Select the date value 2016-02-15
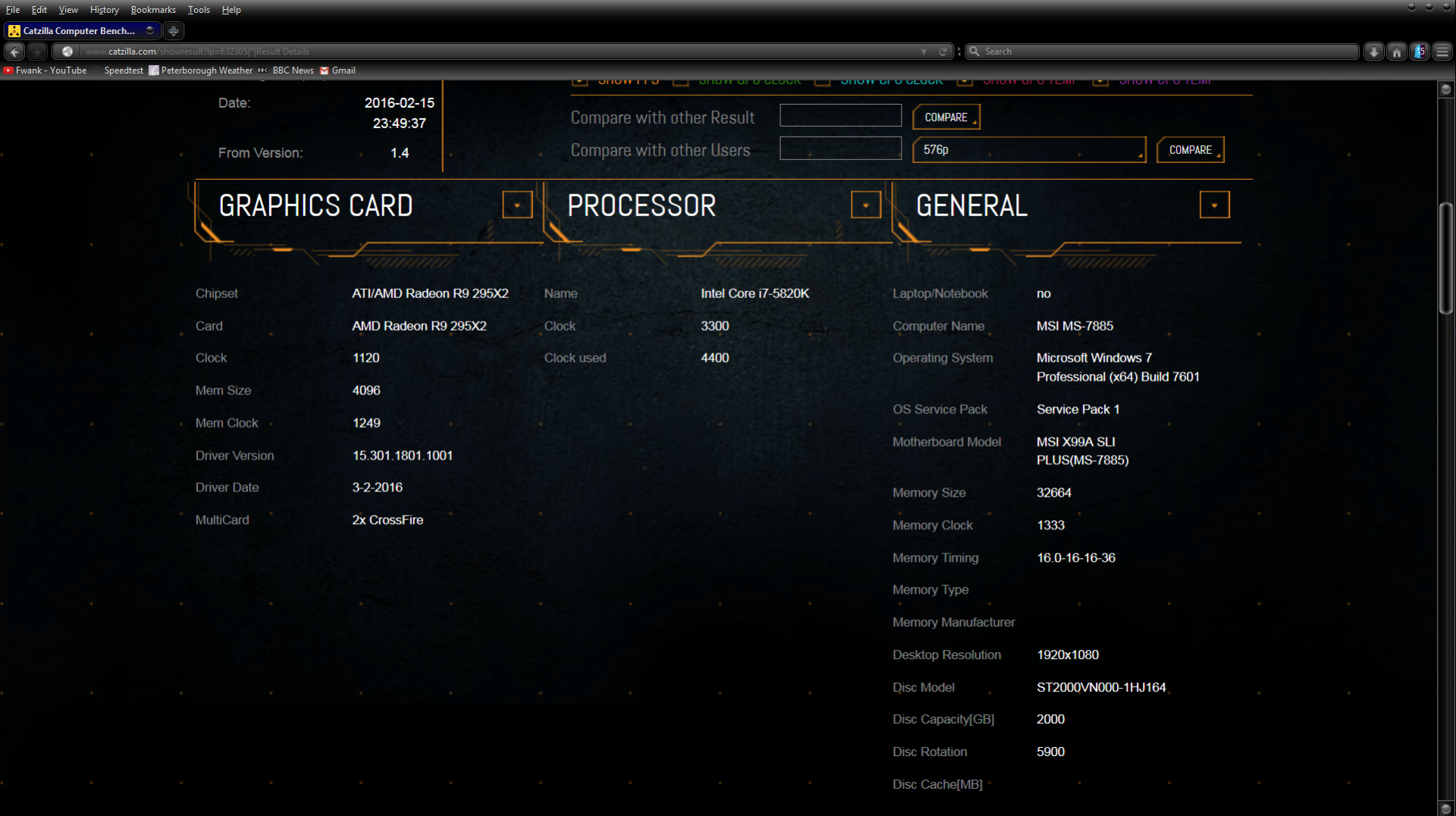This screenshot has width=1456, height=816. click(400, 103)
